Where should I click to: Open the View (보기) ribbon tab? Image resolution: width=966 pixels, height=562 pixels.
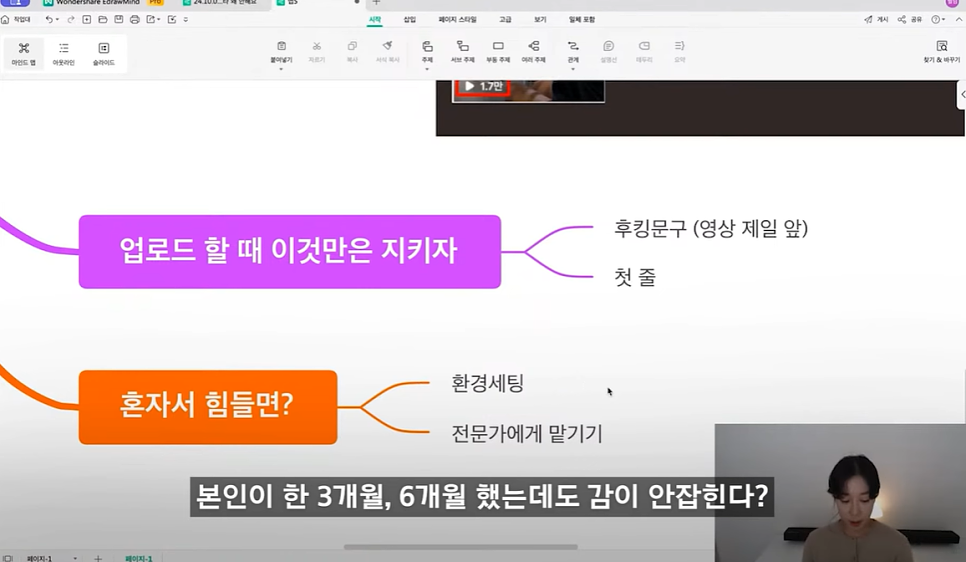540,20
